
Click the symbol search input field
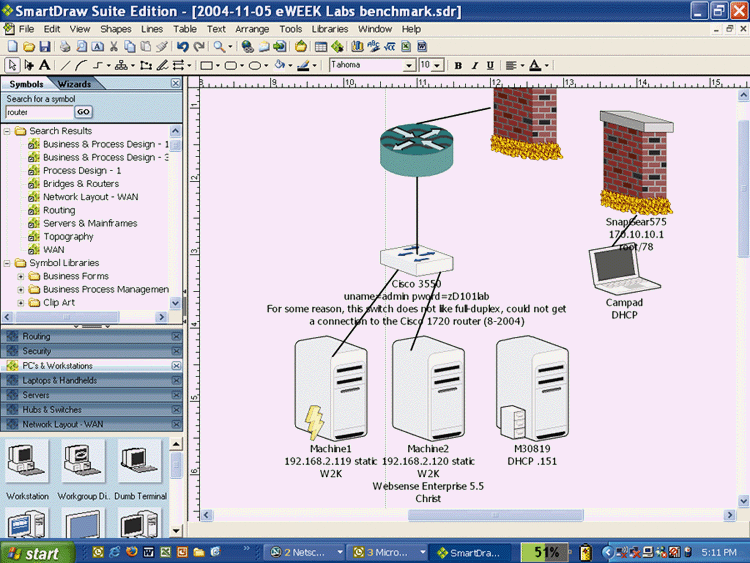coord(38,112)
